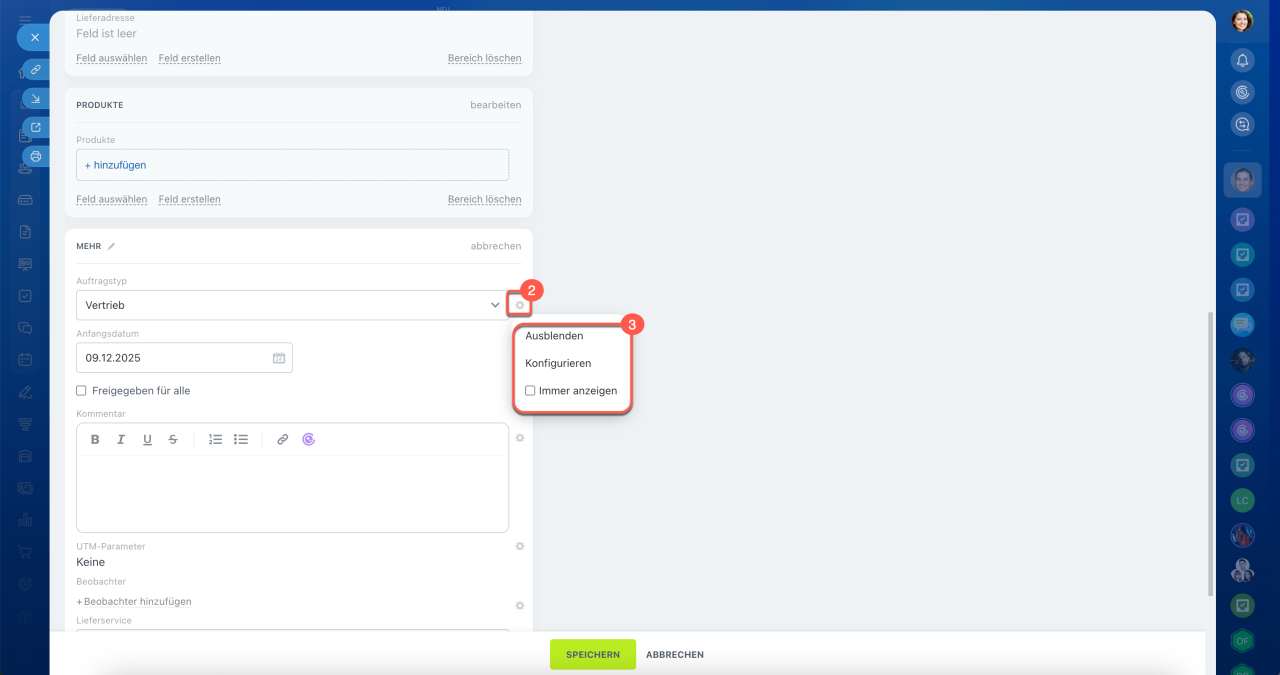Click Bereich löschen under Lieferadresse
The width and height of the screenshot is (1280, 675).
[484, 58]
